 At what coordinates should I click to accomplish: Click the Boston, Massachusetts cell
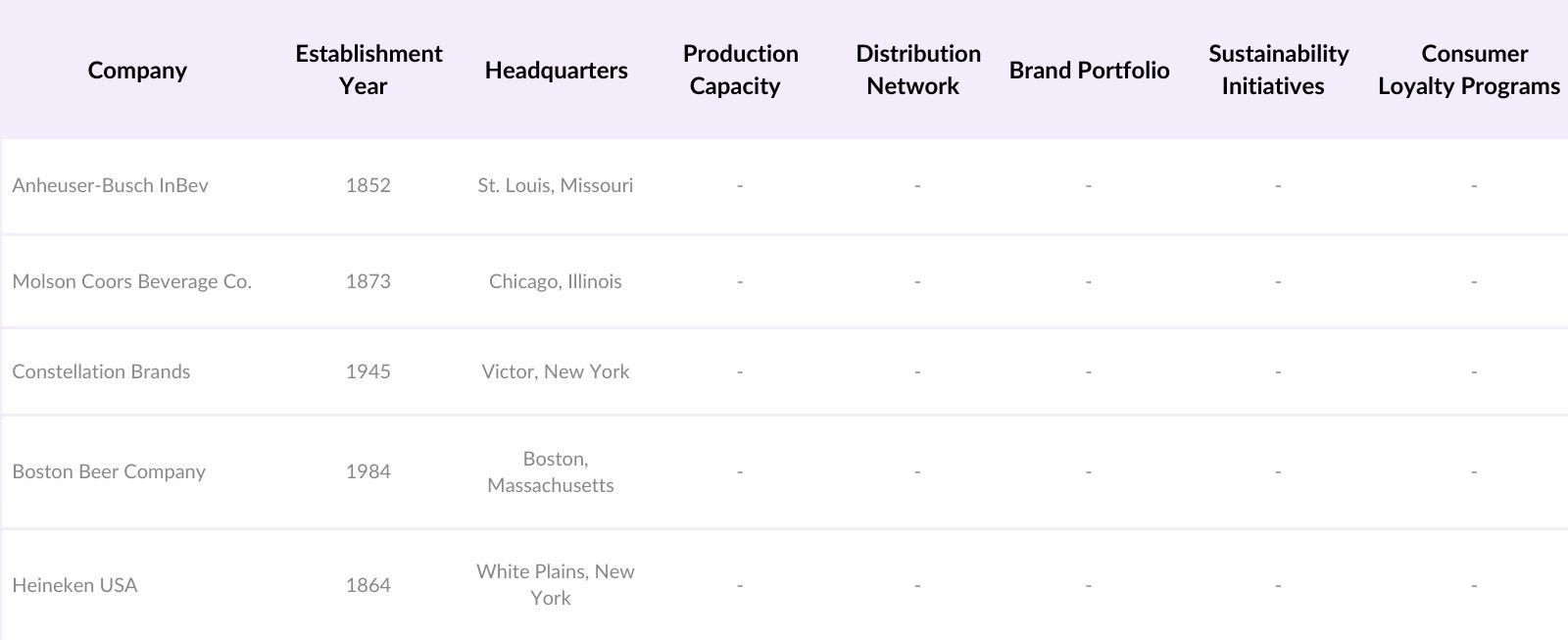[554, 471]
